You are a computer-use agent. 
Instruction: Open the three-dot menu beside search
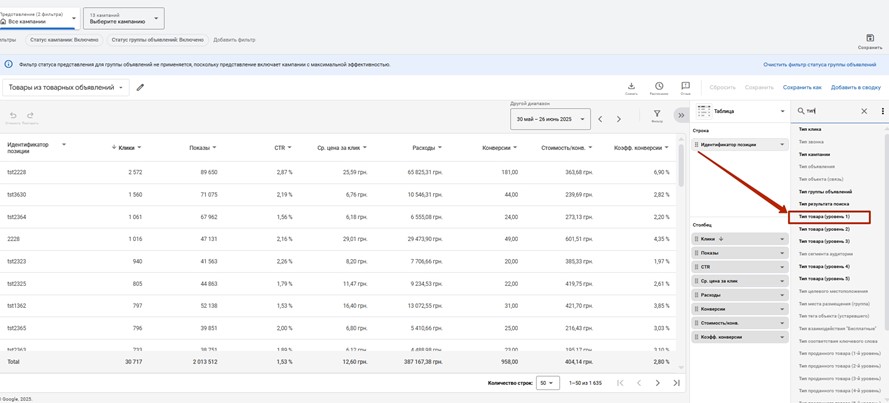click(882, 111)
